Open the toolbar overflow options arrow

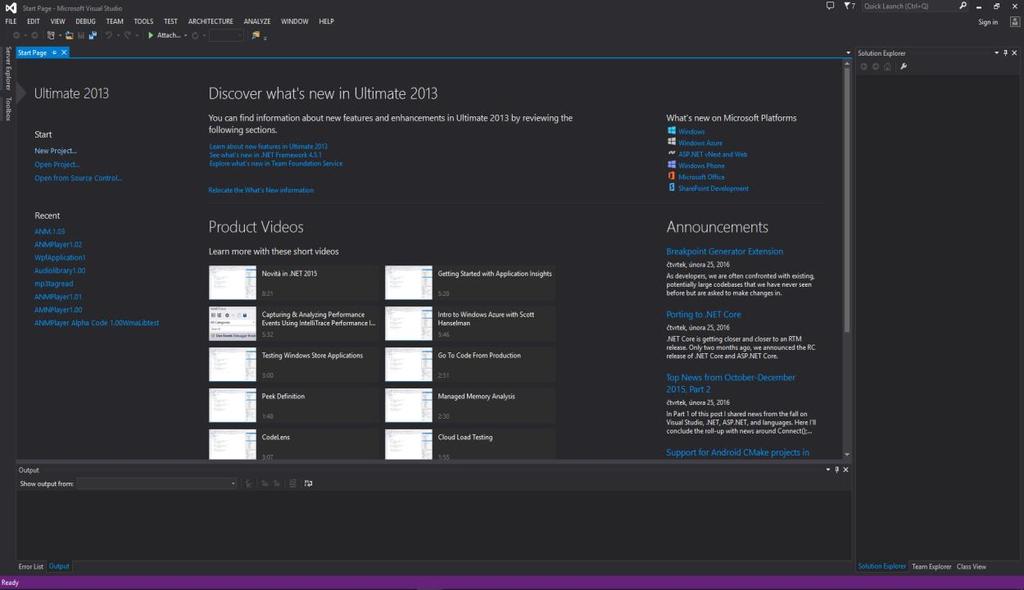point(265,38)
